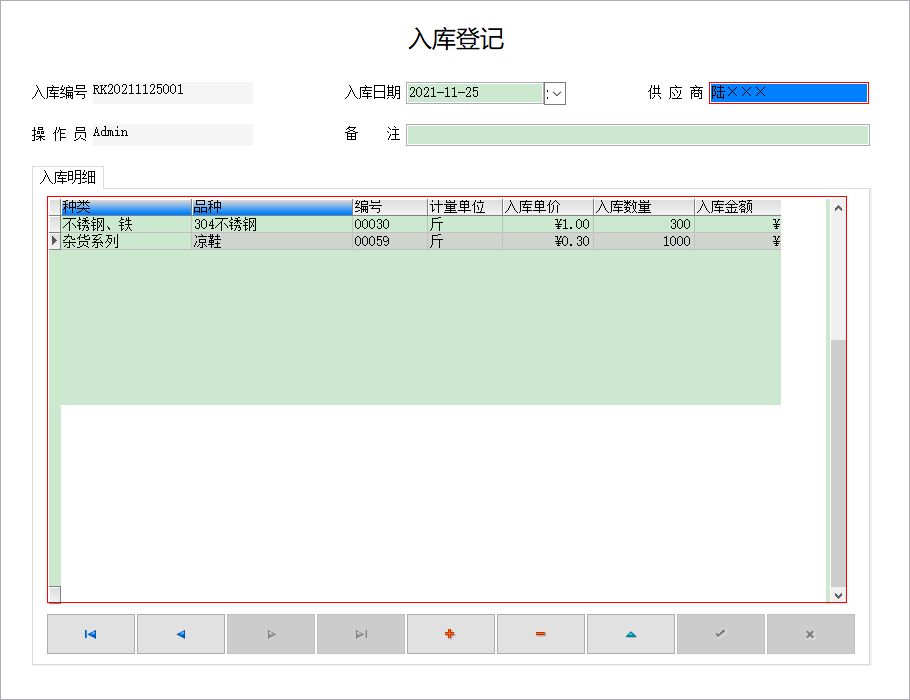The width and height of the screenshot is (910, 700).
Task: Select price cell ¥0.30
Action: [x=548, y=241]
